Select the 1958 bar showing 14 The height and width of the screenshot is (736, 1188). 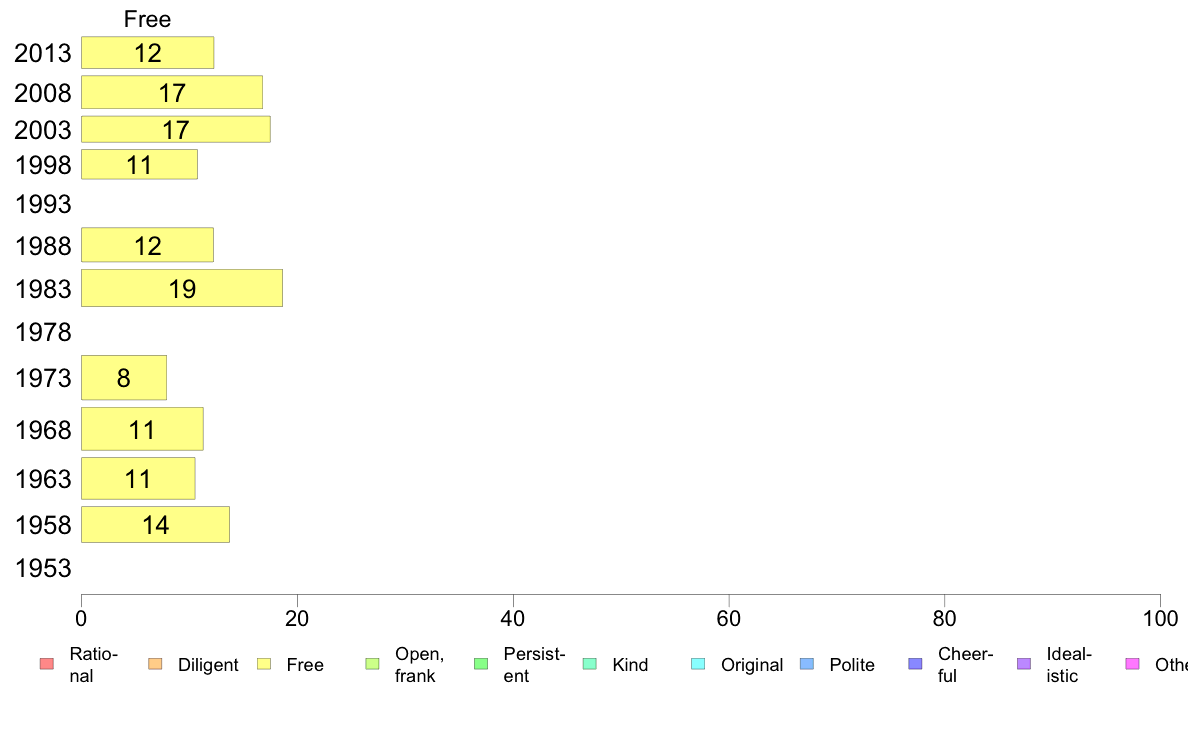pyautogui.click(x=155, y=525)
